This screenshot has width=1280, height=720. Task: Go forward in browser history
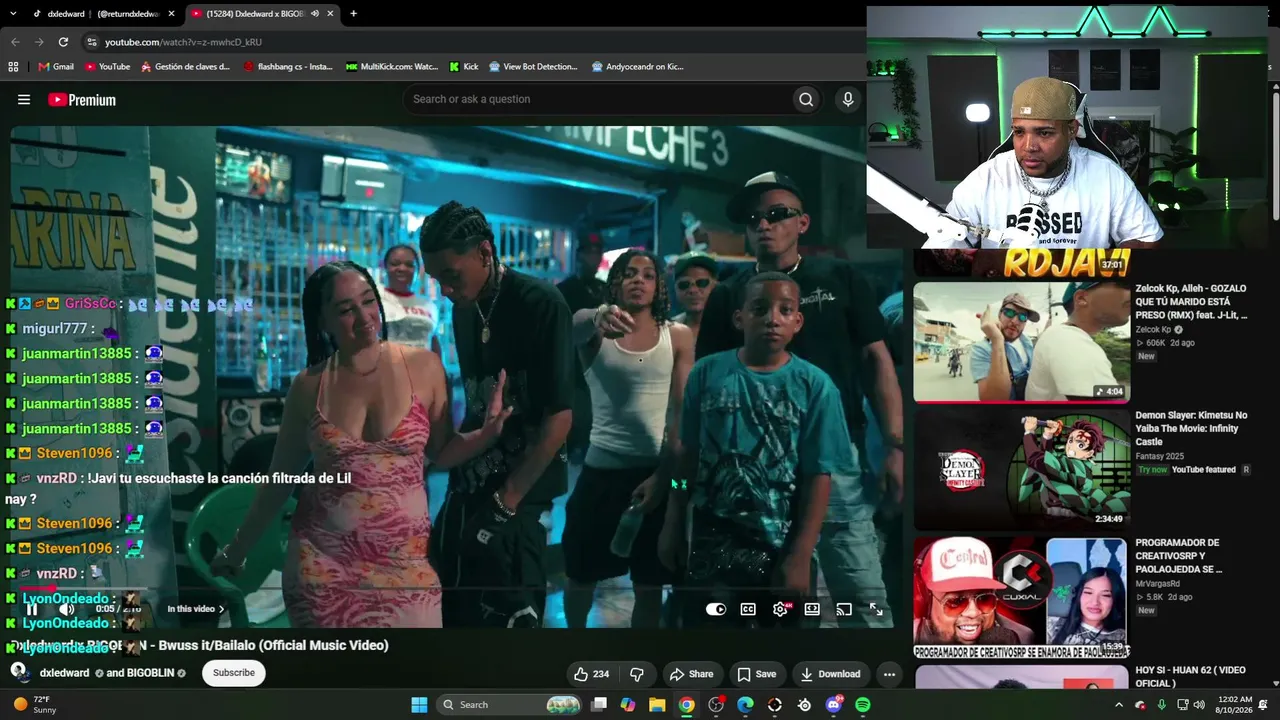pos(39,42)
